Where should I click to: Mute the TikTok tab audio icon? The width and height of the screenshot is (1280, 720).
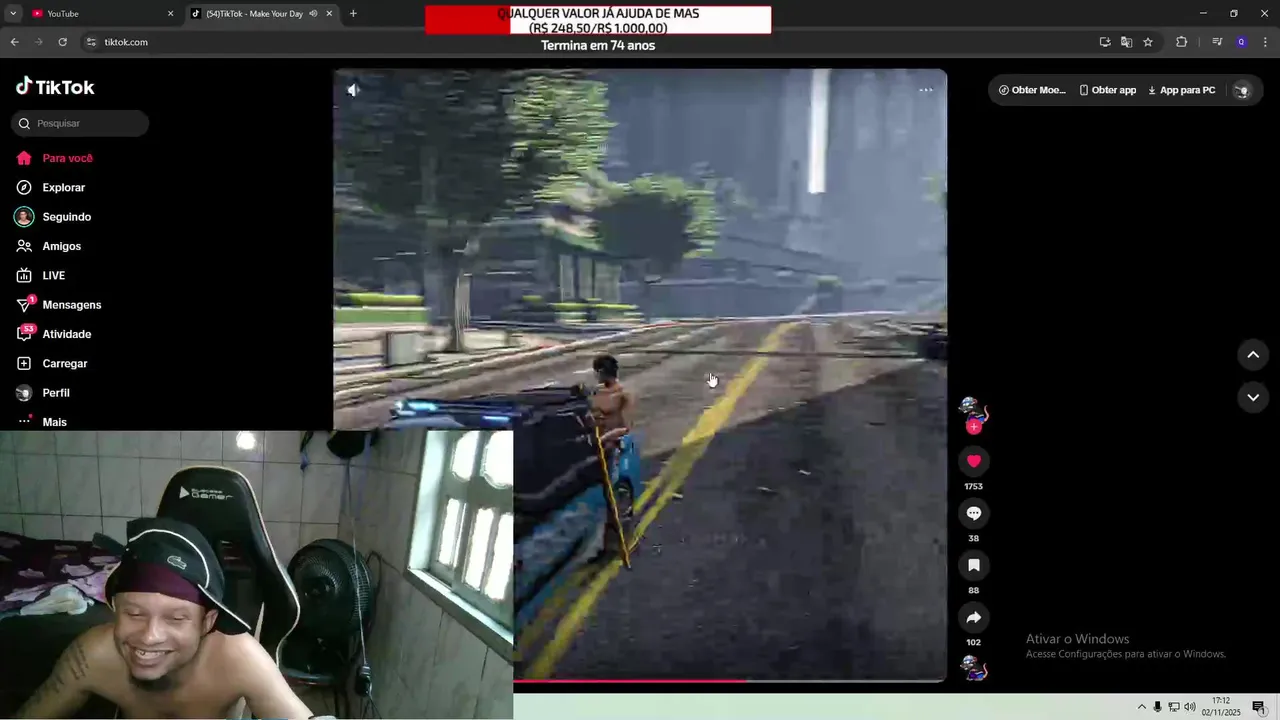[313, 13]
